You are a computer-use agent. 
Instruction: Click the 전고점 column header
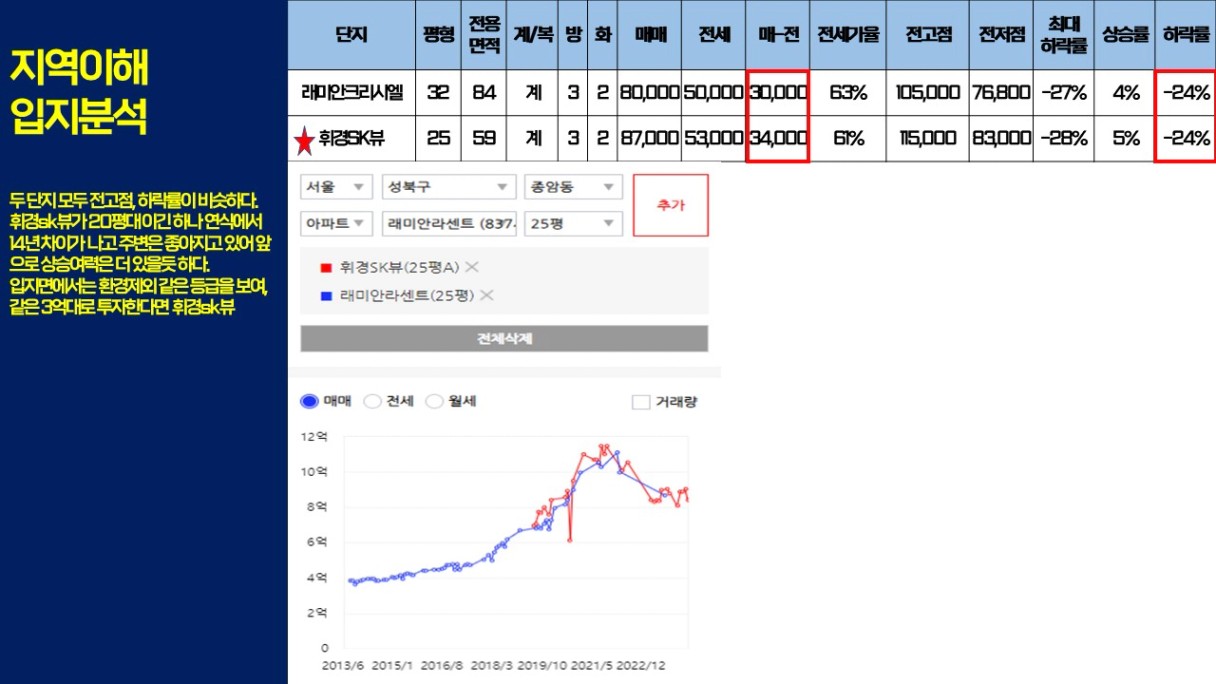click(x=928, y=35)
